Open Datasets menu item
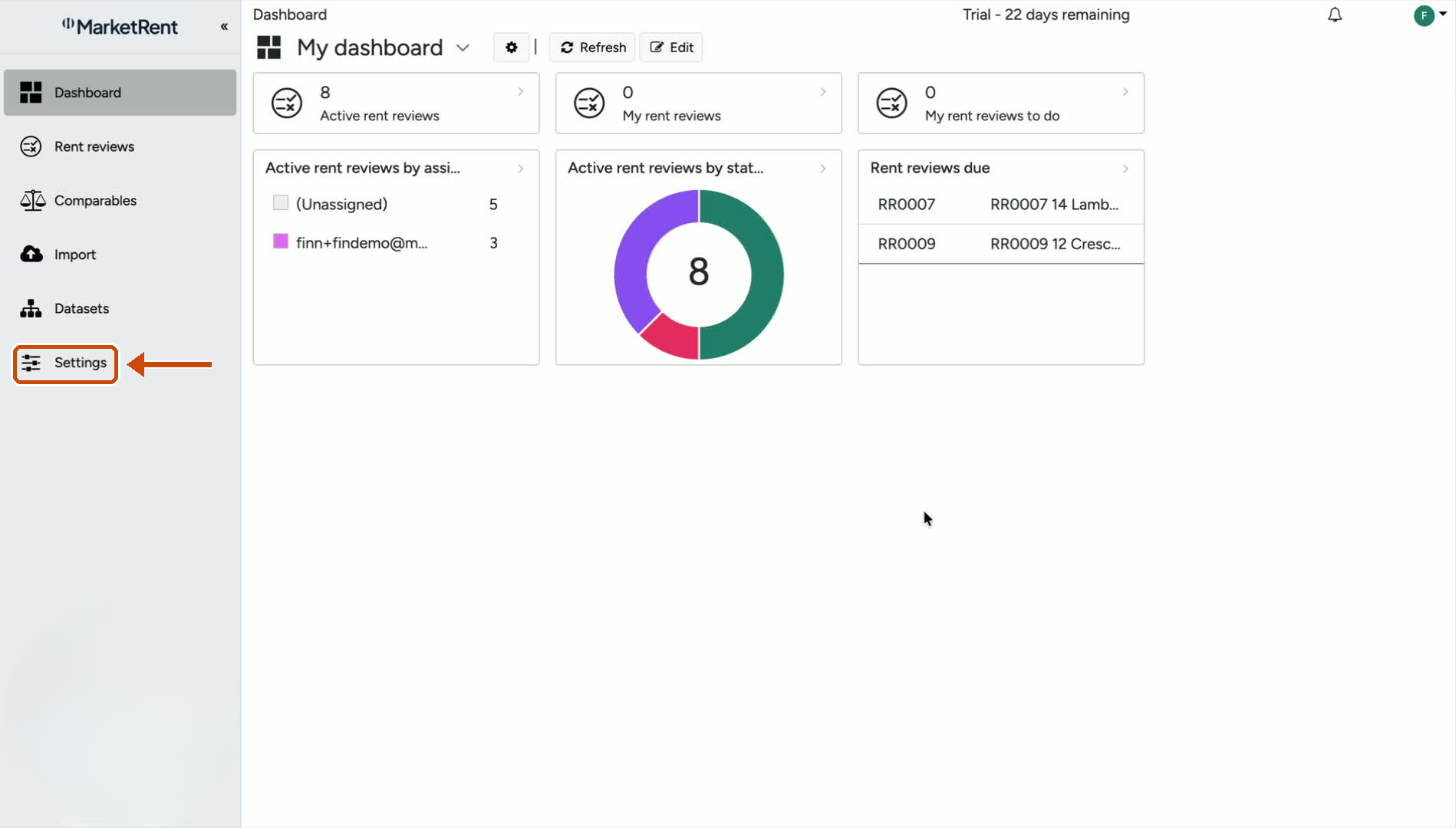Viewport: 1456px width, 828px height. (x=120, y=309)
